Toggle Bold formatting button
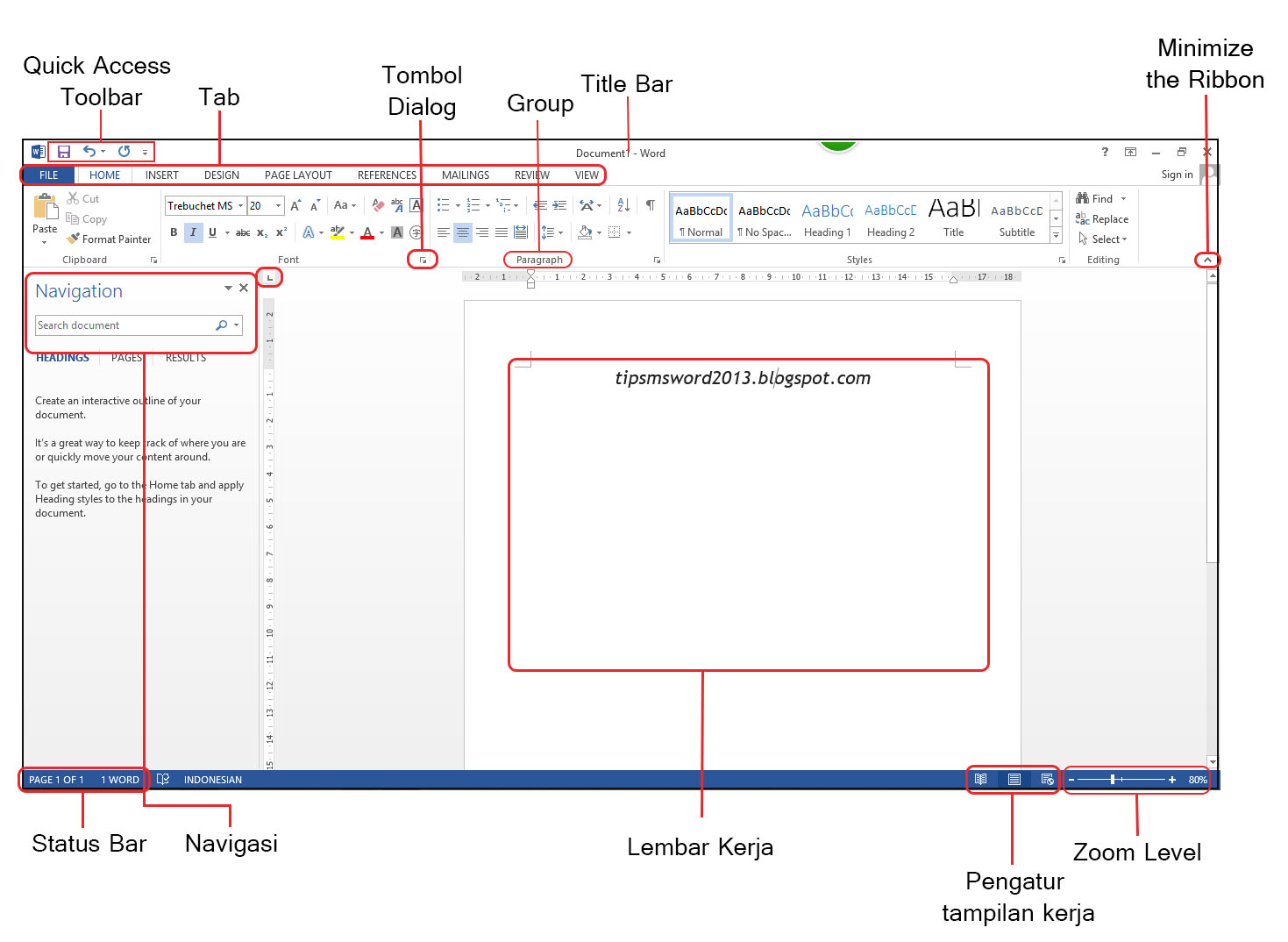1288x942 pixels. pos(174,232)
